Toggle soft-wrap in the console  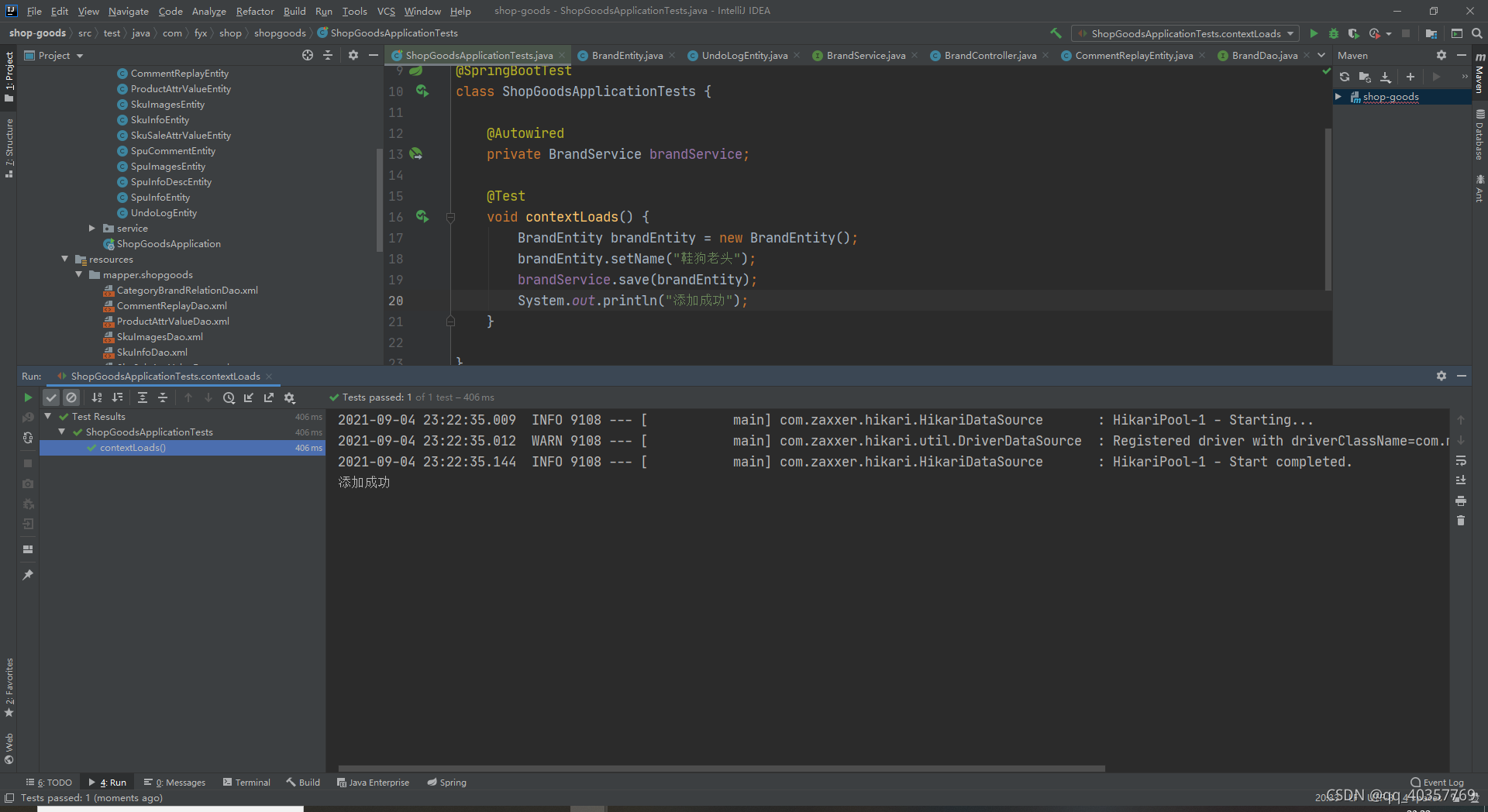point(1461,460)
